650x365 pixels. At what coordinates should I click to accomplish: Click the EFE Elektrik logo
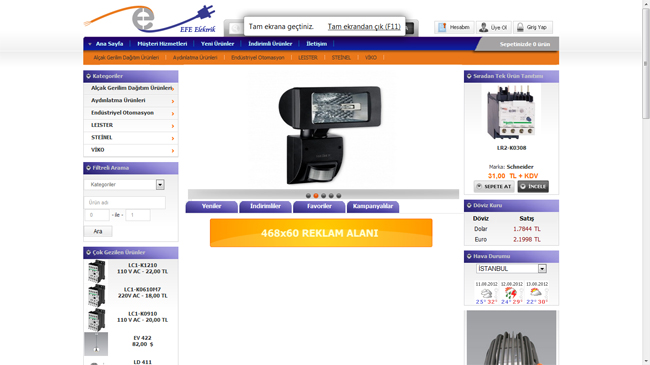tap(150, 19)
